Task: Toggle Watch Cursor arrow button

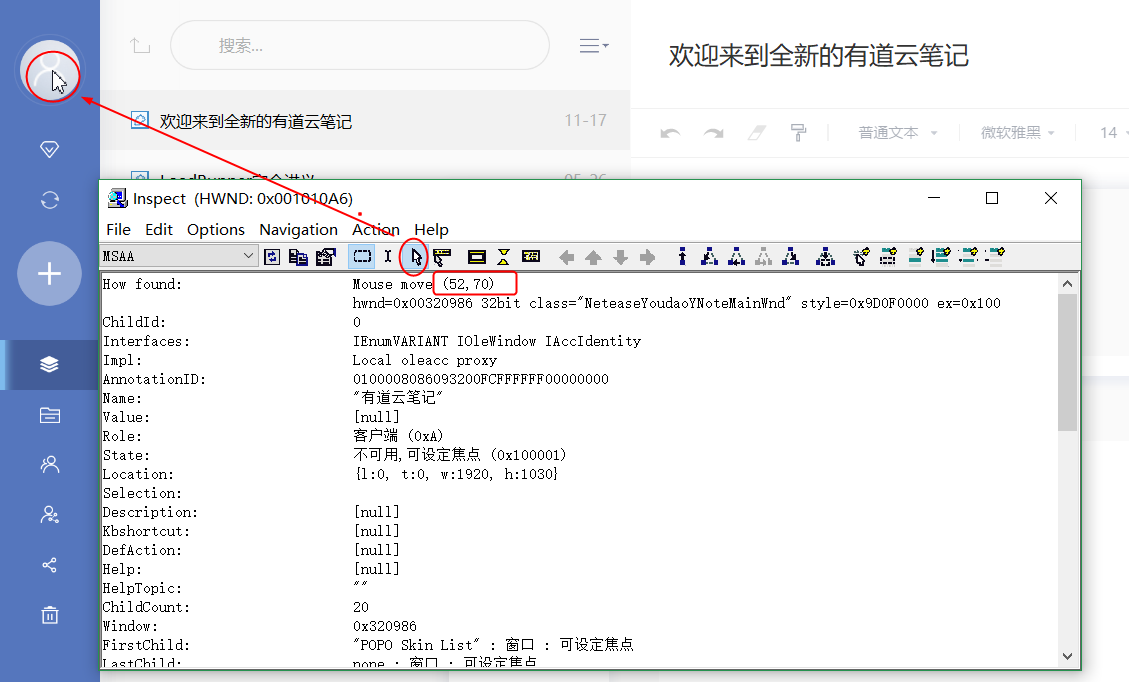Action: pyautogui.click(x=415, y=256)
